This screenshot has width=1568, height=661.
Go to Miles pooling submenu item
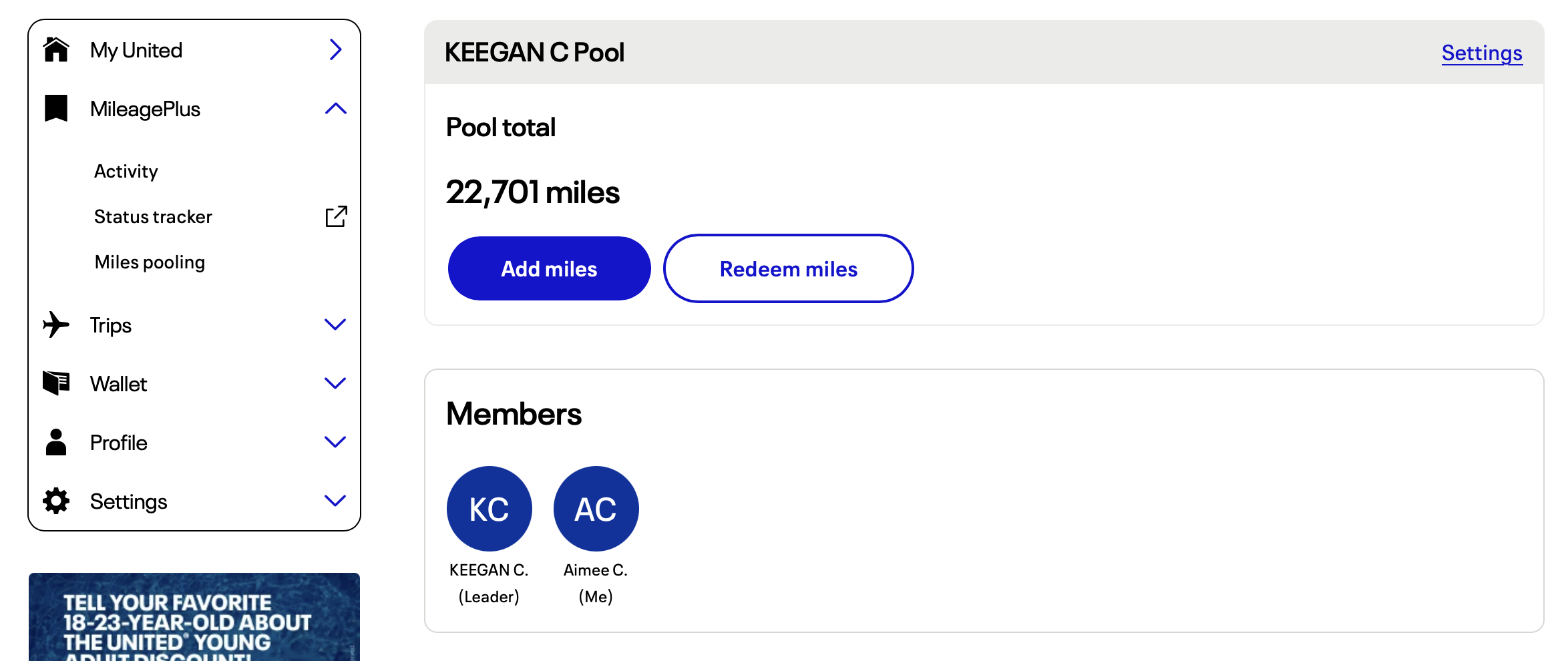(x=150, y=262)
